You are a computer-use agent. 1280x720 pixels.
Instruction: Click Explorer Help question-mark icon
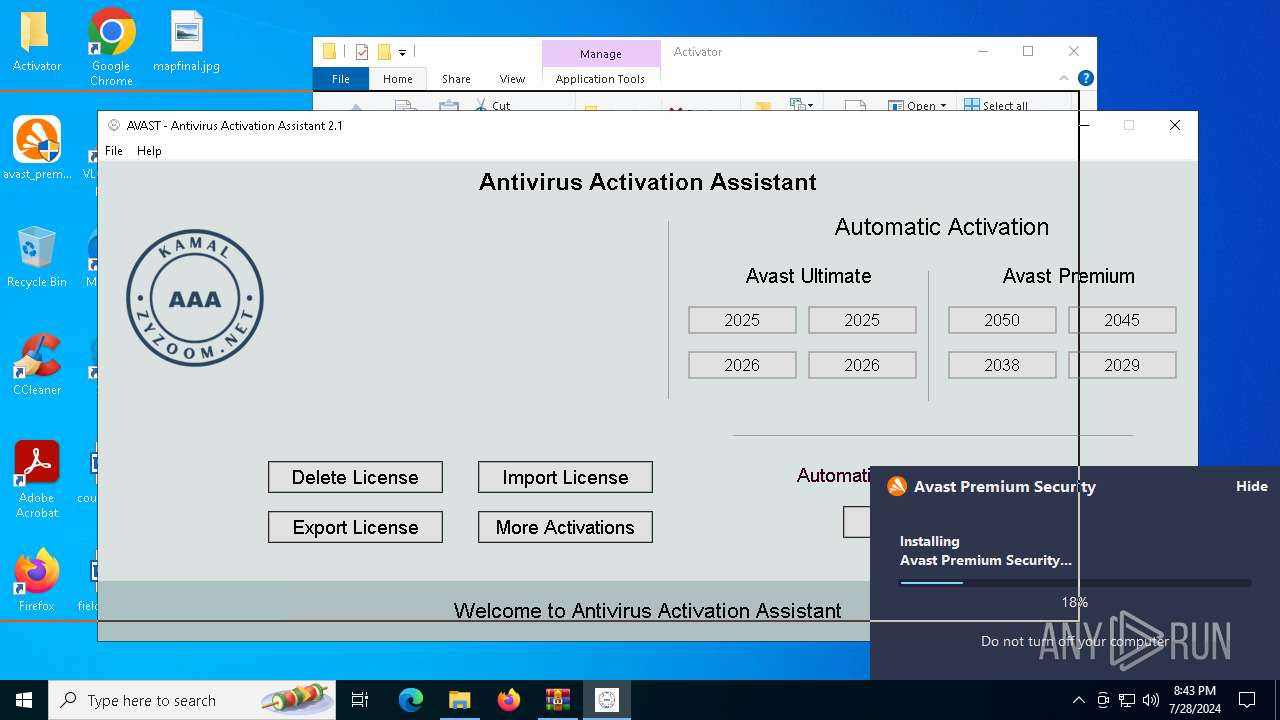tap(1086, 78)
